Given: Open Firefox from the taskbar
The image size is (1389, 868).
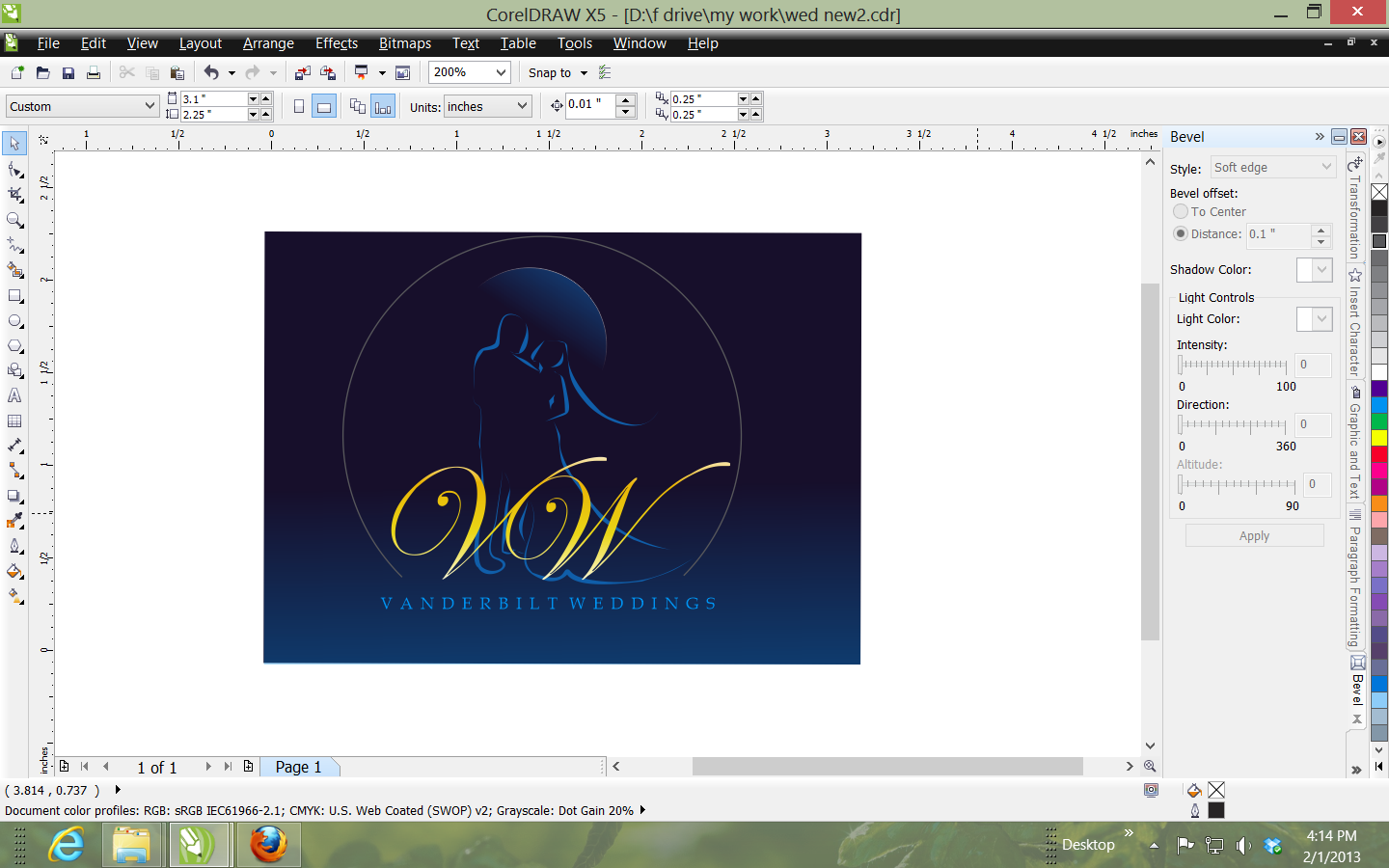Looking at the screenshot, I should 268,845.
